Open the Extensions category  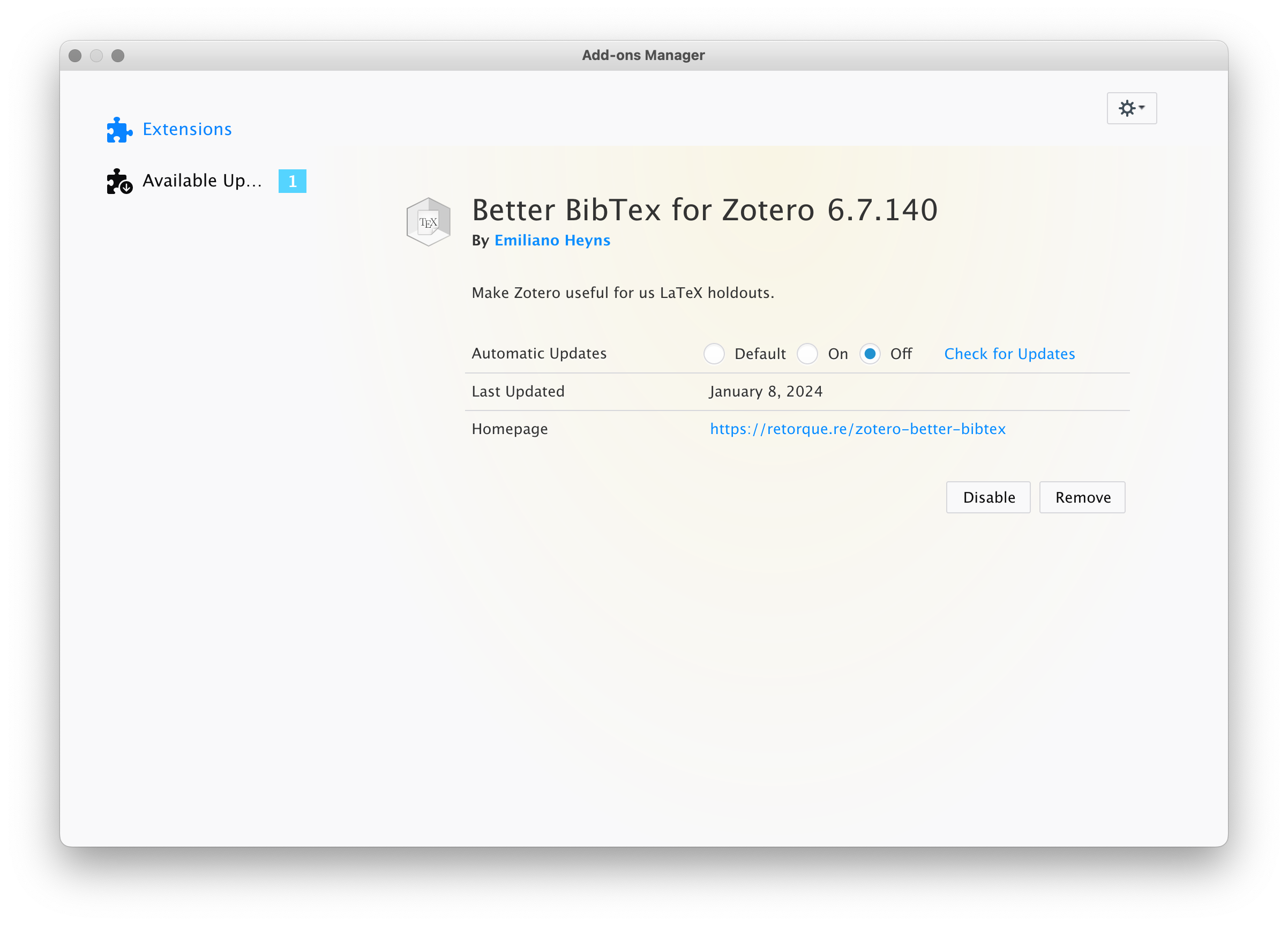[x=187, y=130]
